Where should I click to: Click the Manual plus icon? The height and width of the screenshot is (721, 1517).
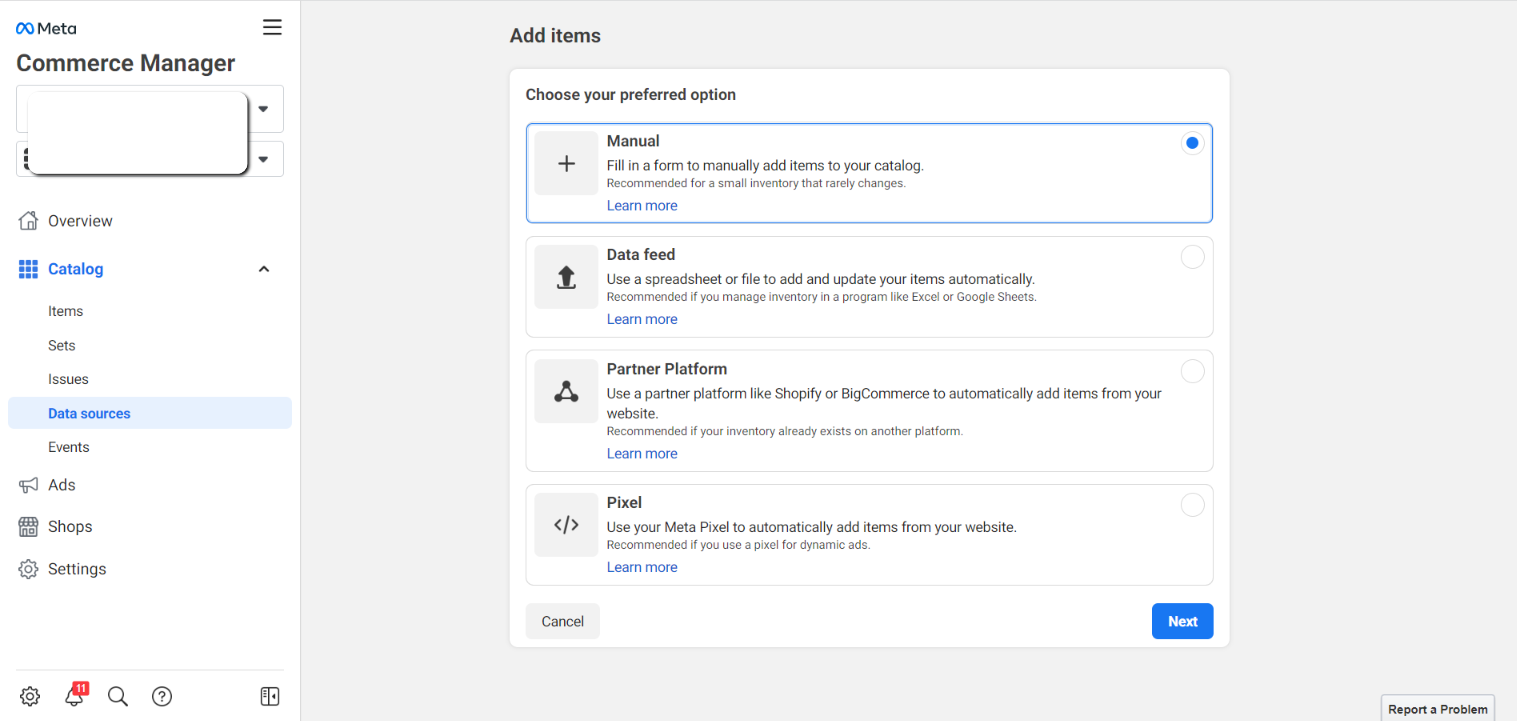click(566, 163)
